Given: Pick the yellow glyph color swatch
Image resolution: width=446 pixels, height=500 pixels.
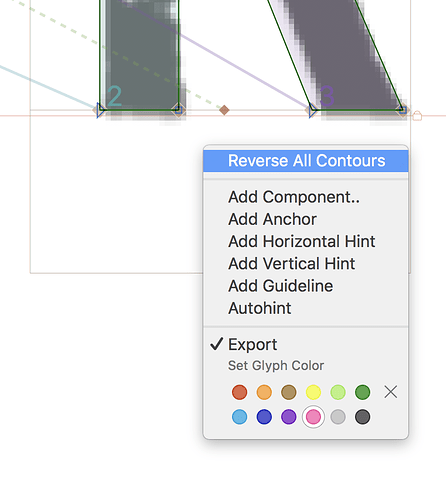Looking at the screenshot, I should click(313, 392).
